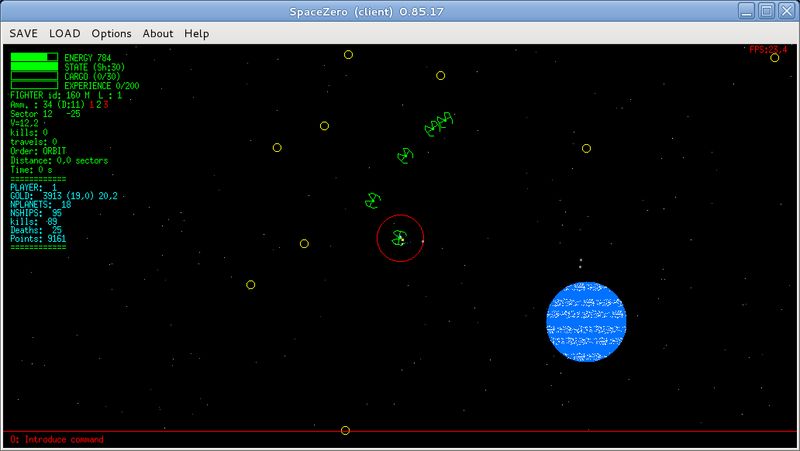Viewport: 800px width, 451px height.
Task: Click the red FPS counter
Action: (768, 49)
